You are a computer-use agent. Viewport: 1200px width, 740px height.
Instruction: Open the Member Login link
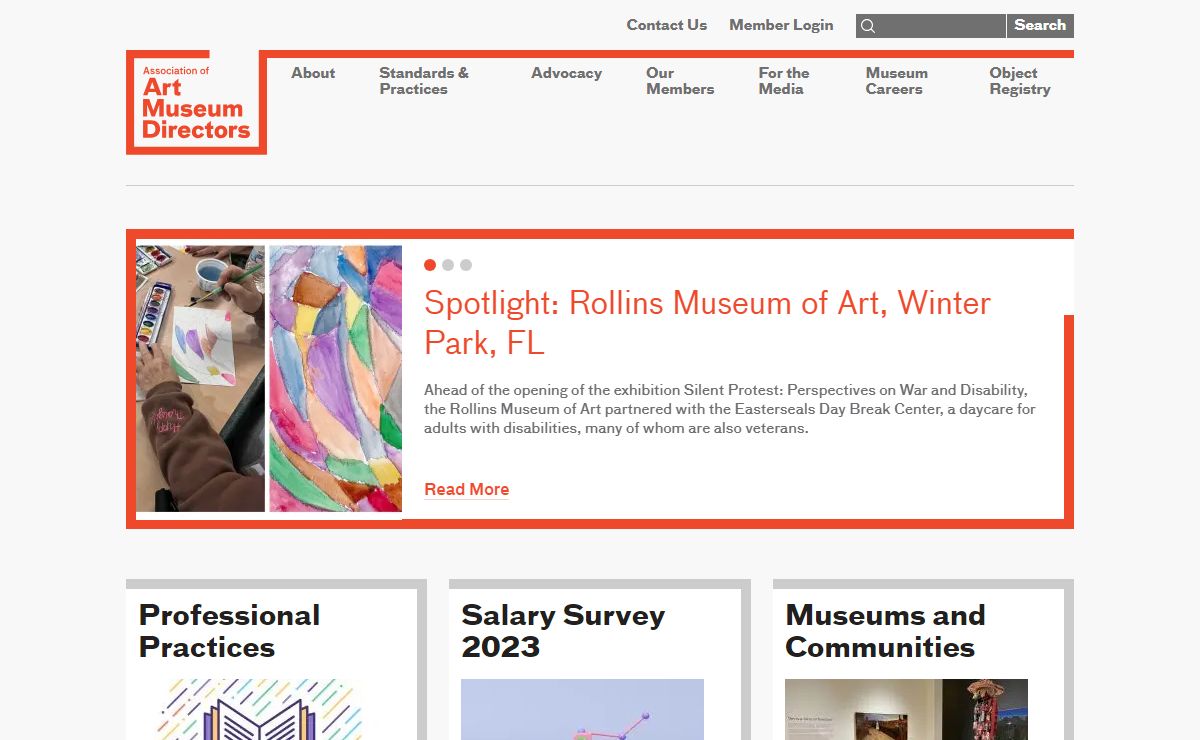(781, 25)
